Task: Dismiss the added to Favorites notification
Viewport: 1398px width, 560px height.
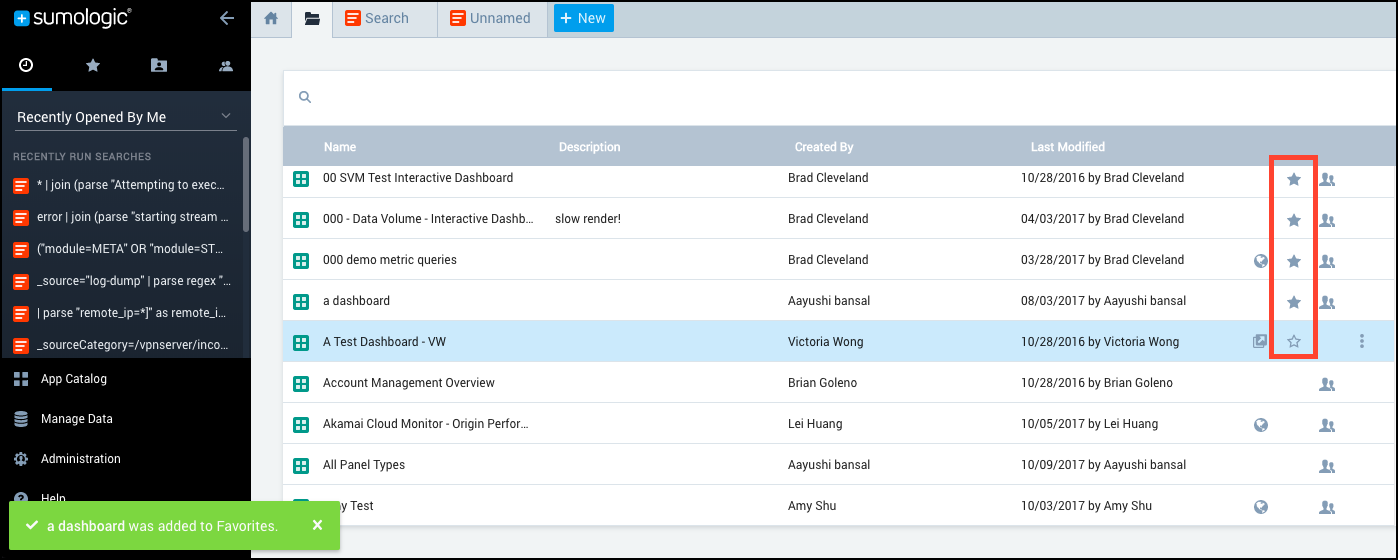Action: click(317, 525)
